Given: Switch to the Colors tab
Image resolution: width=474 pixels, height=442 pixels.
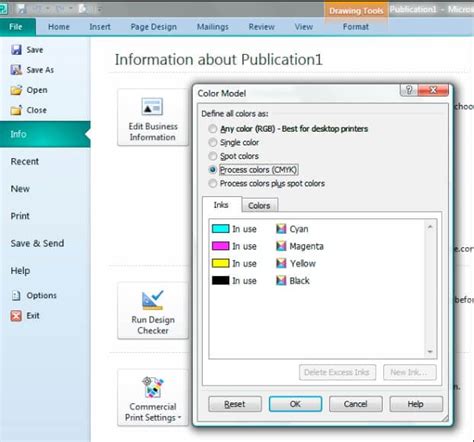Looking at the screenshot, I should coord(259,205).
